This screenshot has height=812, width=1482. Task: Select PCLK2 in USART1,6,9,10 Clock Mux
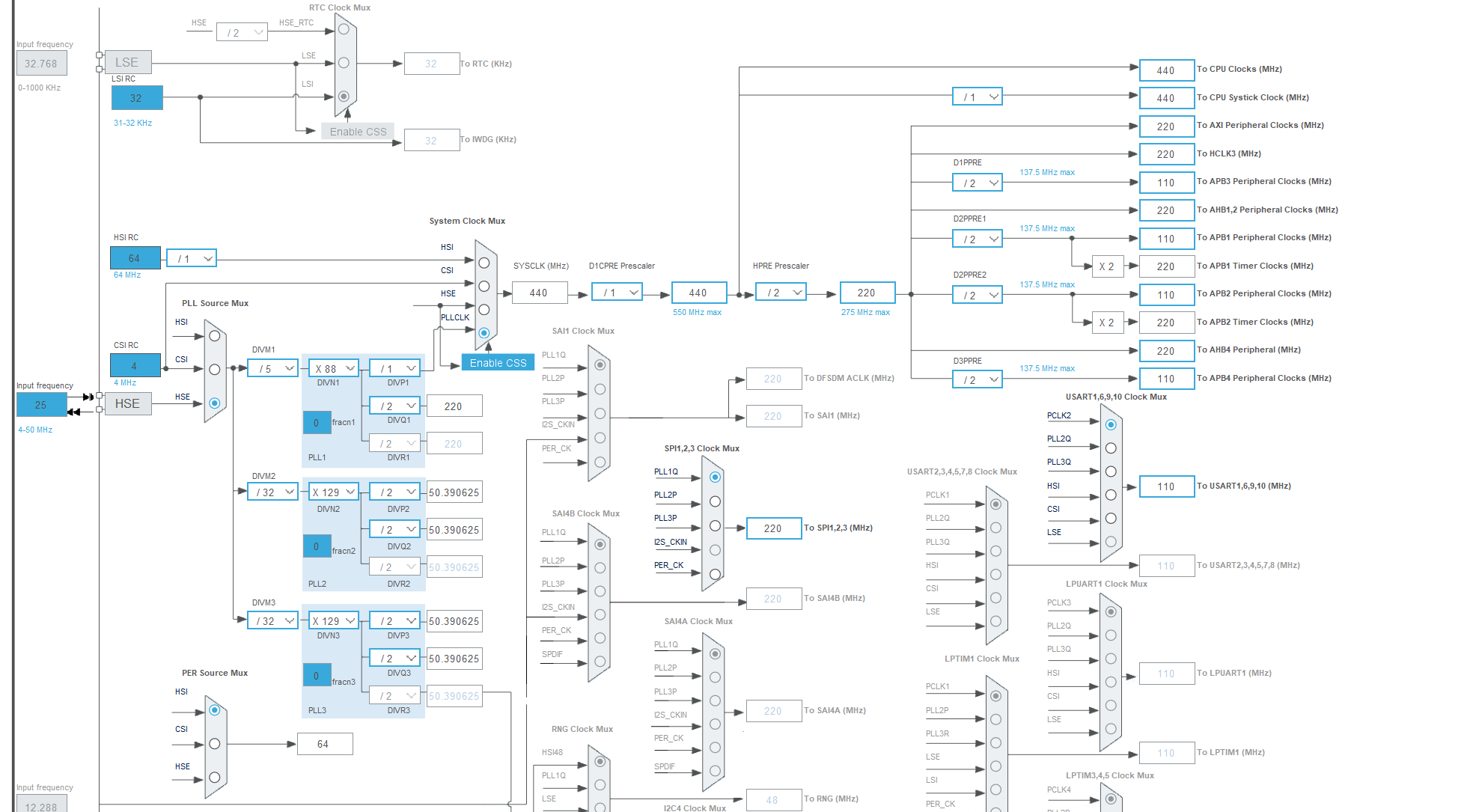click(x=1111, y=424)
